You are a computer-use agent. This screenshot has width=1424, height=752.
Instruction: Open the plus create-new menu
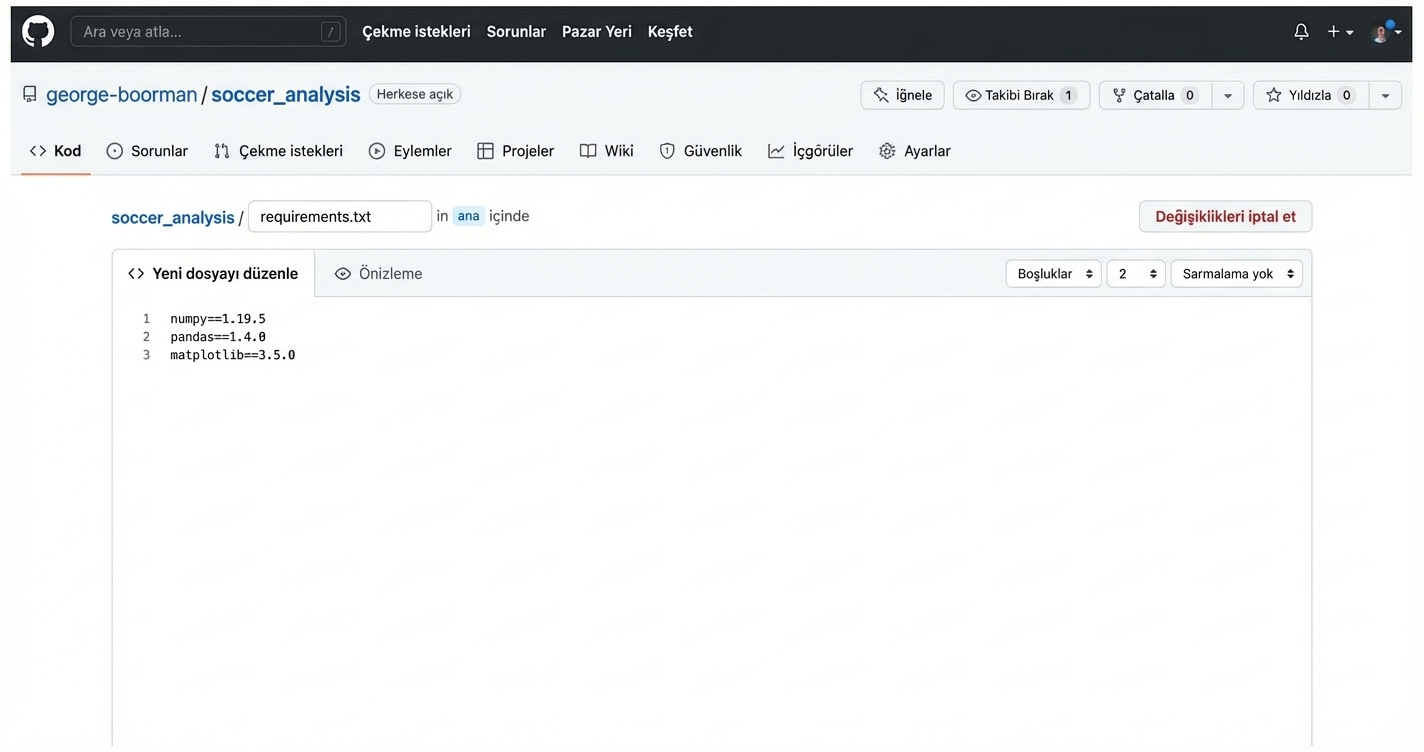coord(1339,32)
